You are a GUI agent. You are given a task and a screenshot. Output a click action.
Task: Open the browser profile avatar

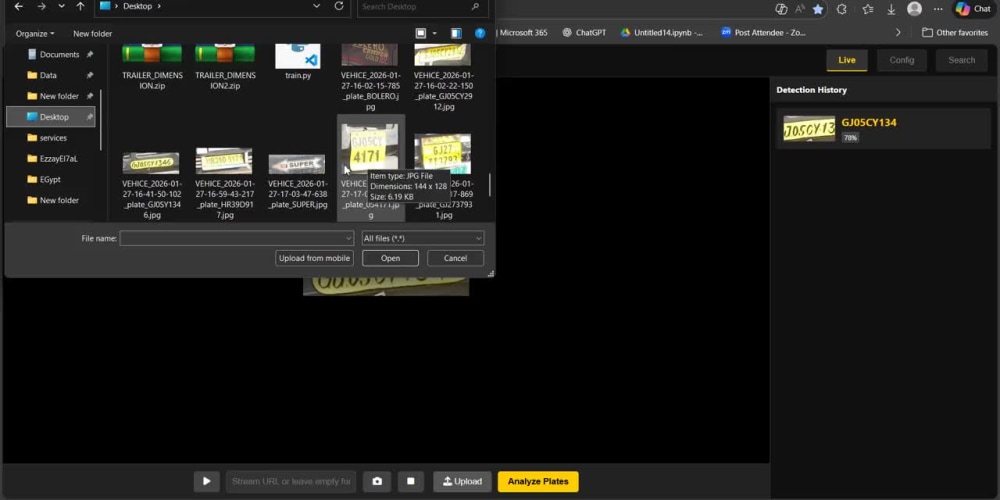point(915,9)
